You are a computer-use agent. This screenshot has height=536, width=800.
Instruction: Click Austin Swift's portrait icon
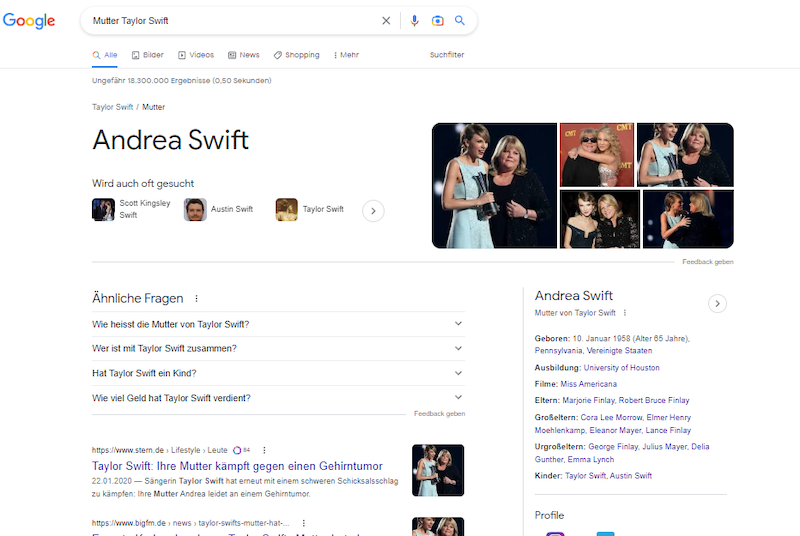click(195, 209)
